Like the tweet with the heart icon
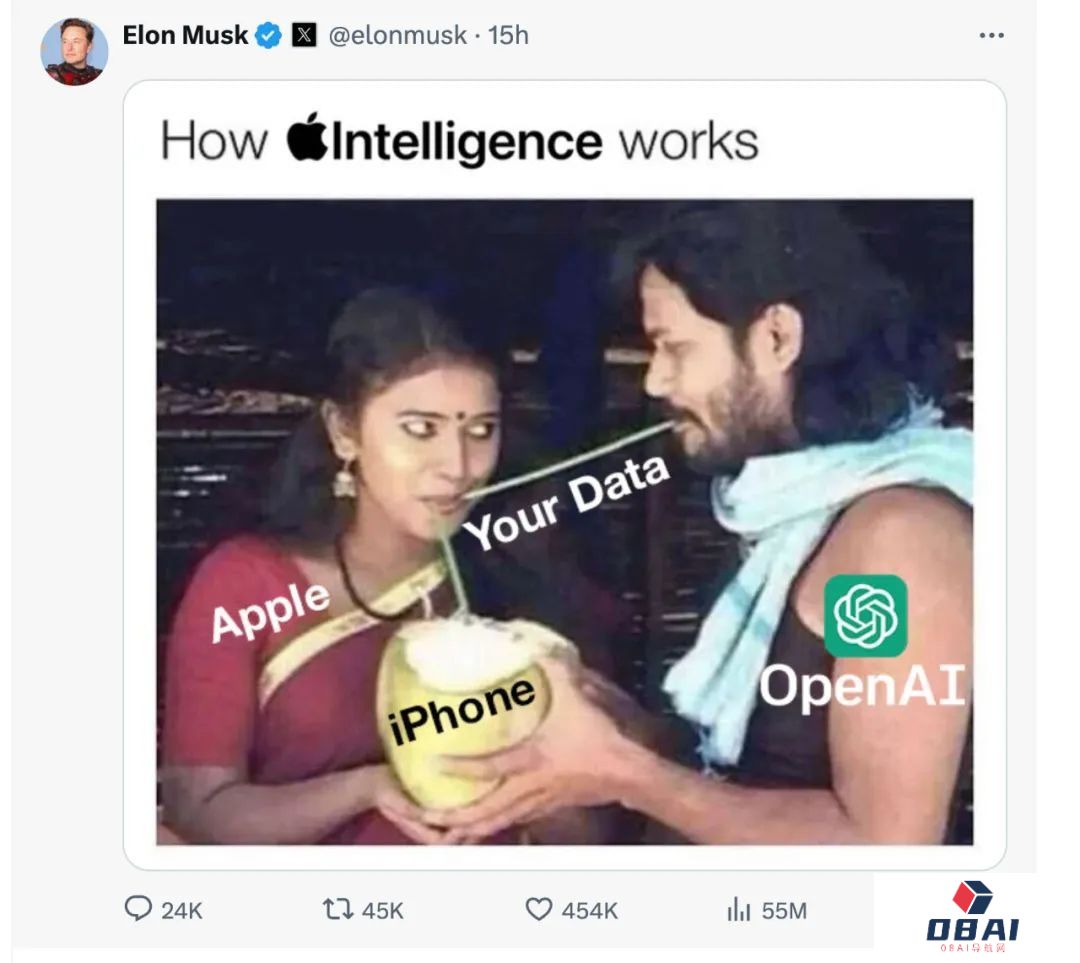The width and height of the screenshot is (1080, 963). point(539,909)
